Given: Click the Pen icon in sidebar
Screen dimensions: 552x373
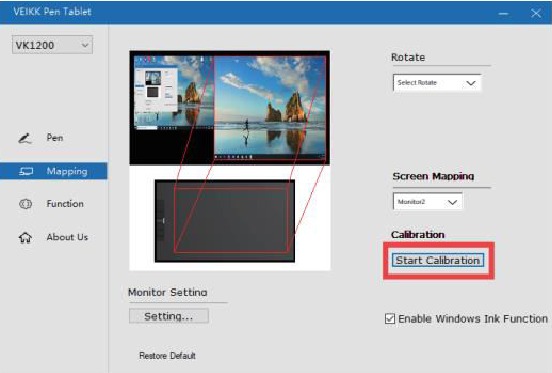Looking at the screenshot, I should (25, 138).
